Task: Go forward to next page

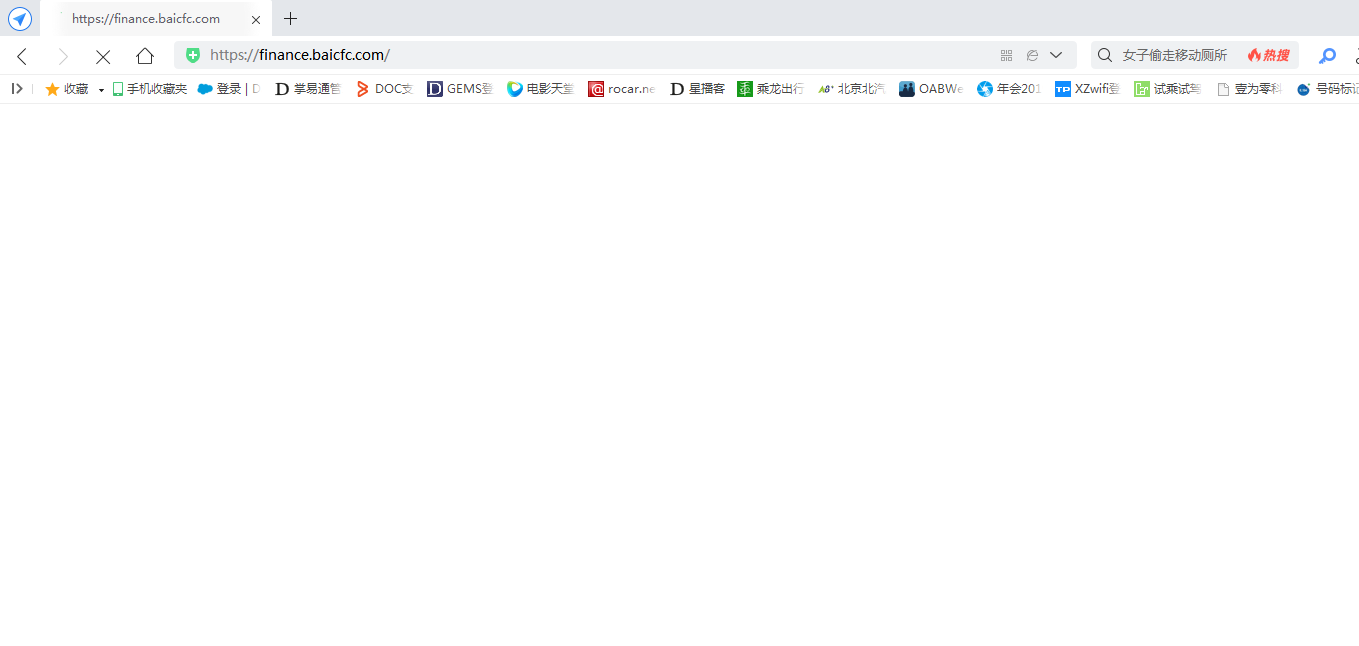Action: coord(63,56)
